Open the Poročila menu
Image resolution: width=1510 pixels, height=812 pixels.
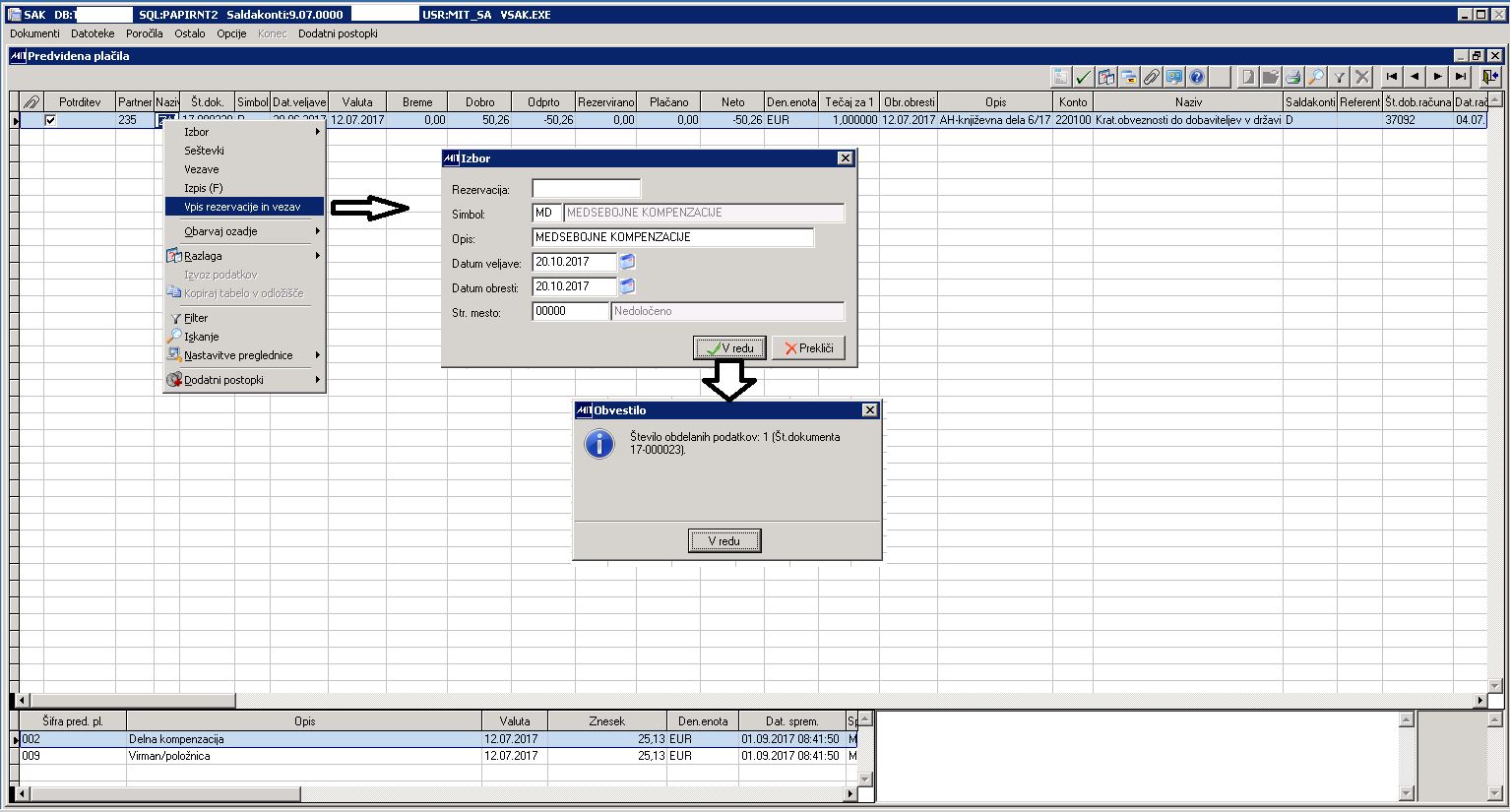145,33
